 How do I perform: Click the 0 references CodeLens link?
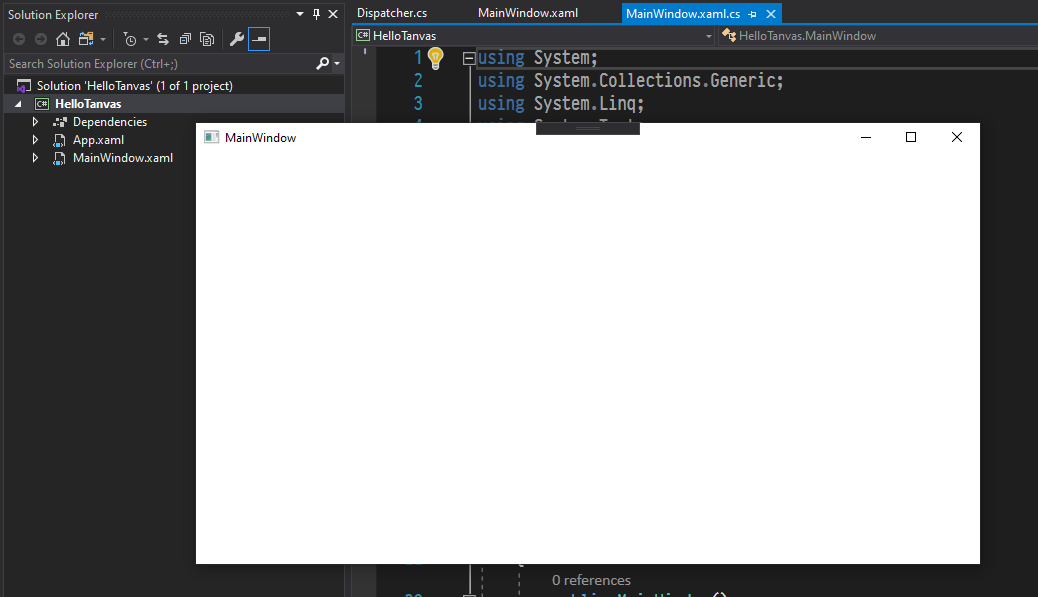590,580
